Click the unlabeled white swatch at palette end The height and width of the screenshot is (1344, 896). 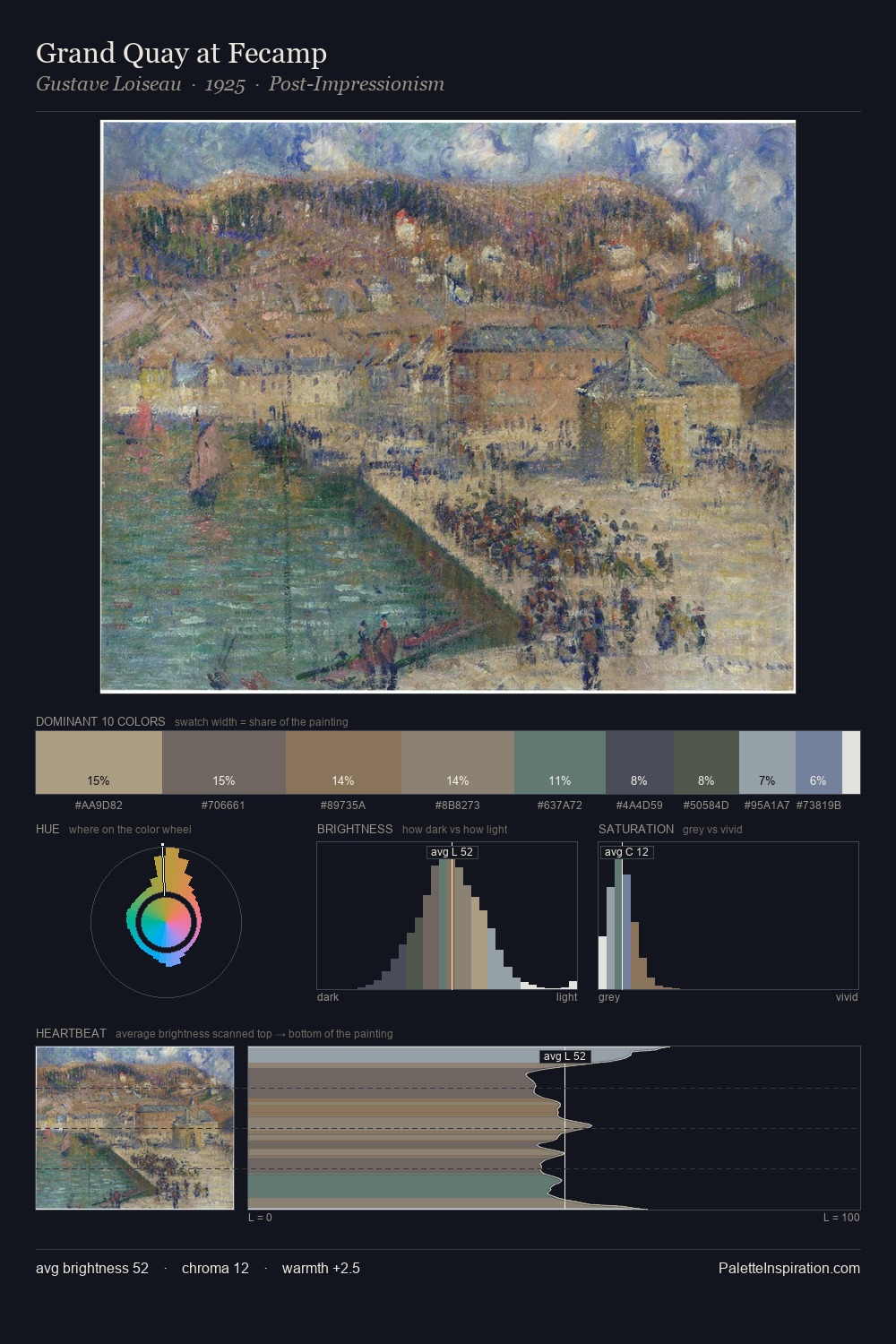(x=851, y=762)
